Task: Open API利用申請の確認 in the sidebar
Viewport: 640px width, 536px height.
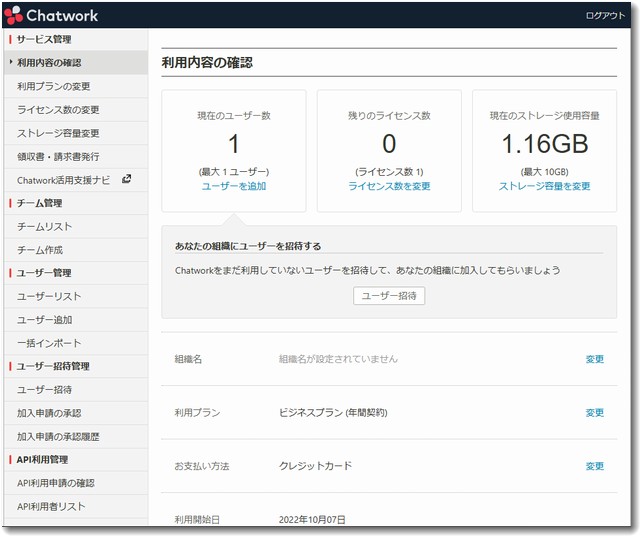Action: coord(76,483)
